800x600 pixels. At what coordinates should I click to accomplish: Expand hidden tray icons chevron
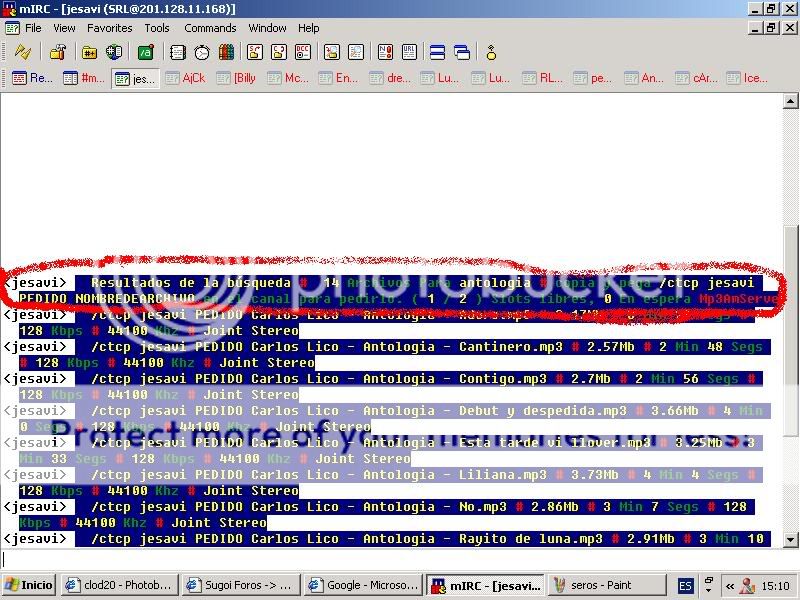[730, 586]
